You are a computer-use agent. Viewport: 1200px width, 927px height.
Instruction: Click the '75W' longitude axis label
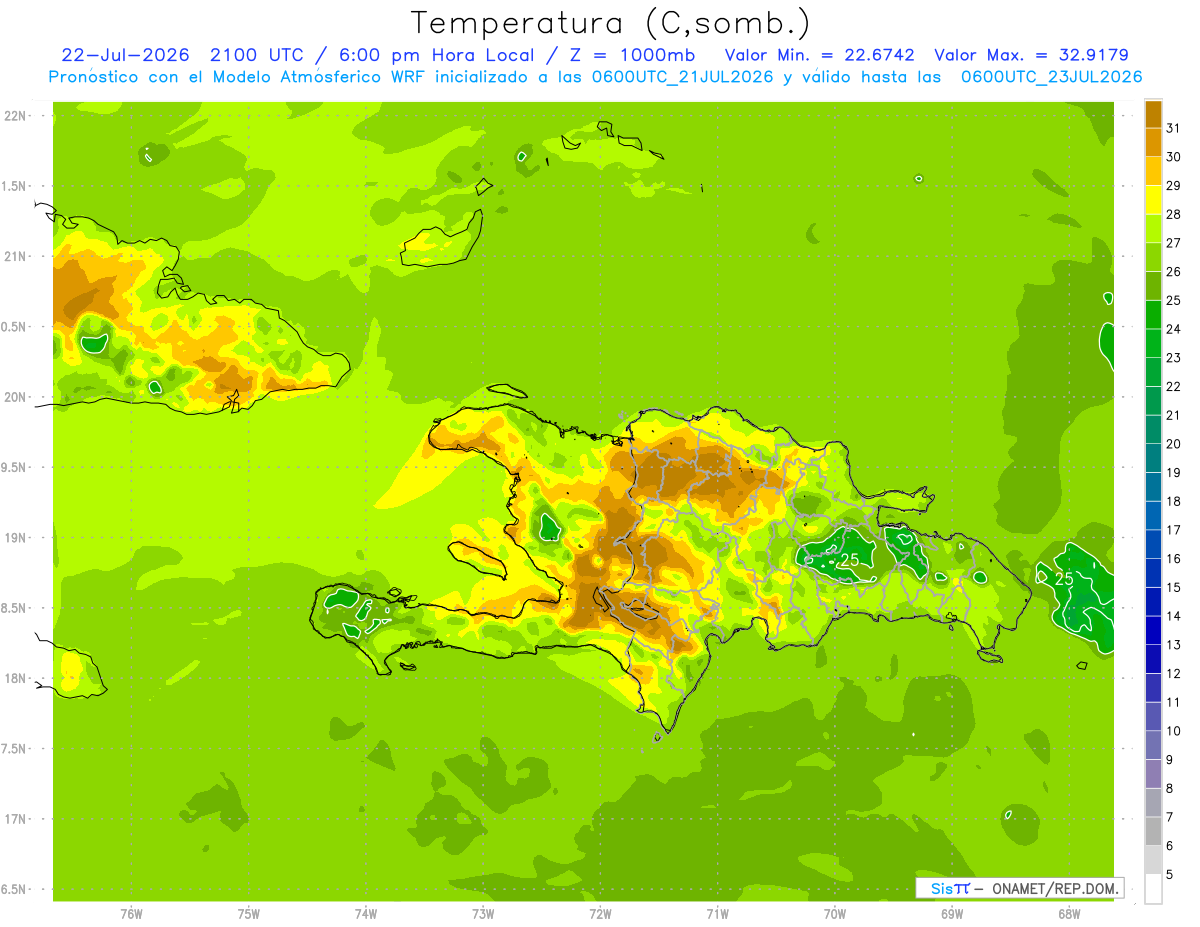click(249, 913)
